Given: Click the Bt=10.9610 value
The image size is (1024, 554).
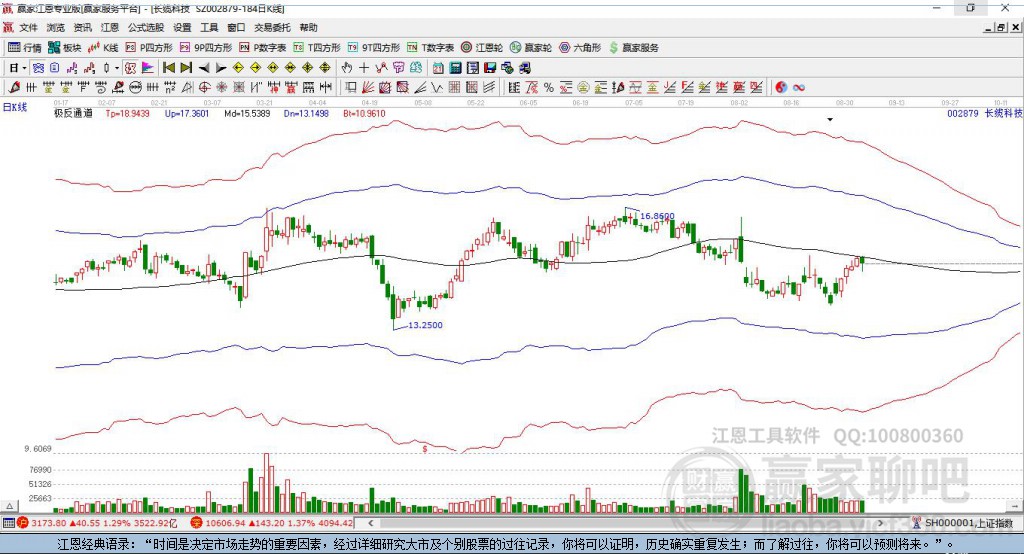Looking at the screenshot, I should (x=364, y=113).
